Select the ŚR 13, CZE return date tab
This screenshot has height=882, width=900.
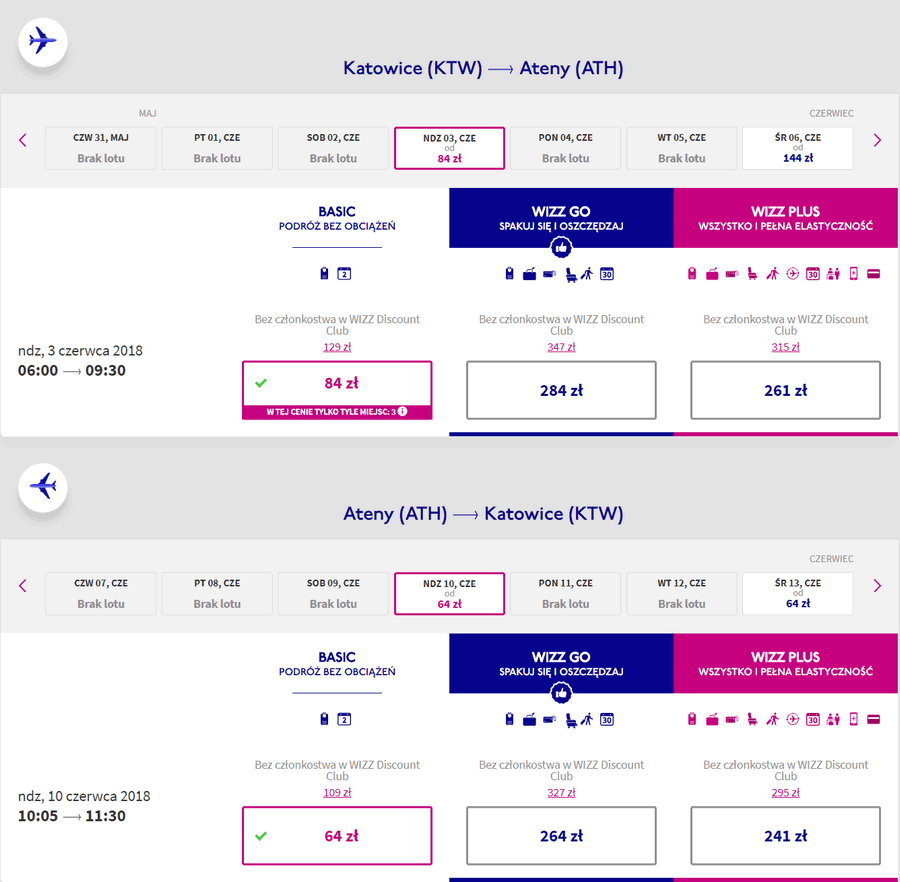coord(797,593)
